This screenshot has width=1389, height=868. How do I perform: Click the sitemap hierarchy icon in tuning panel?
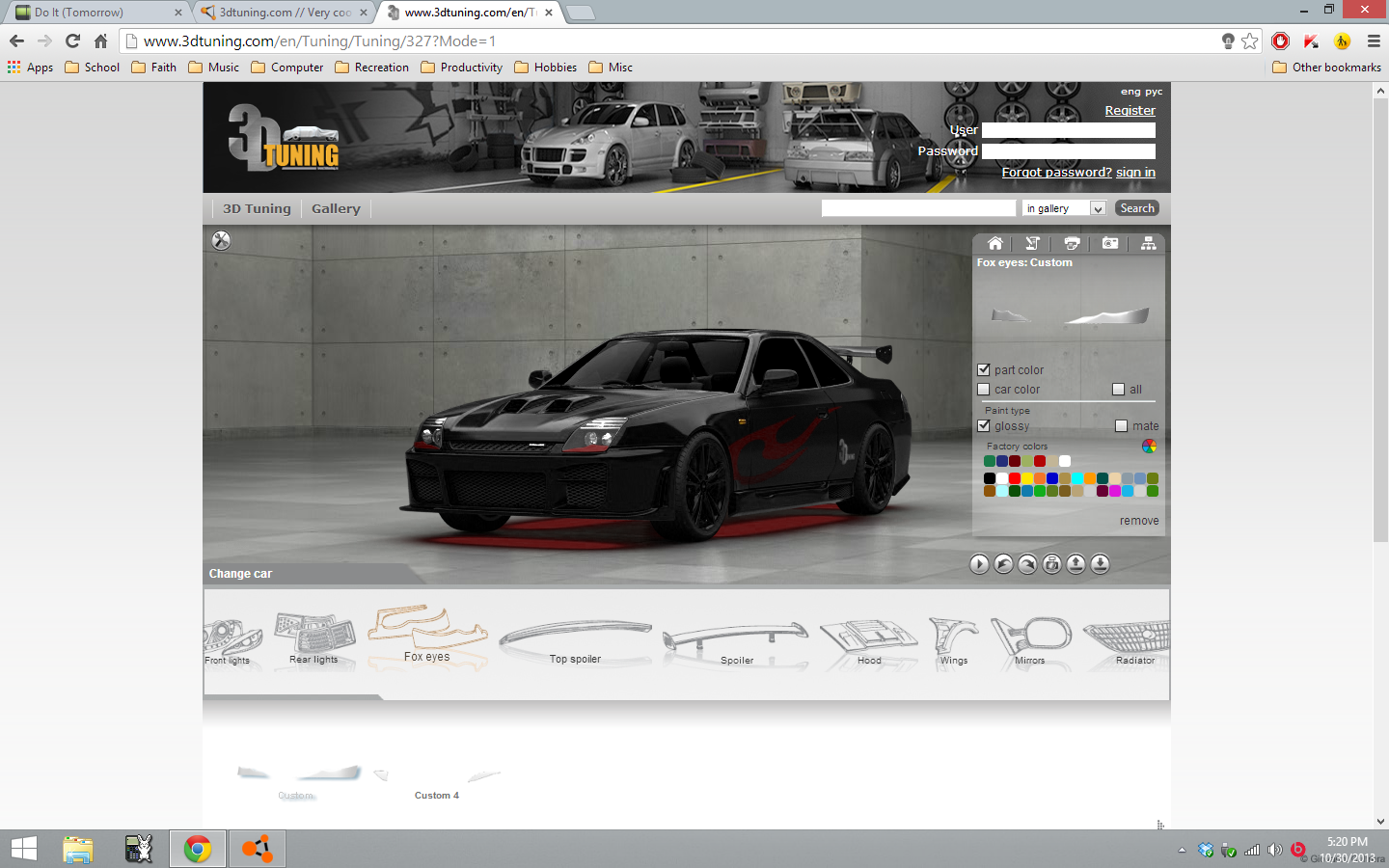pos(1148,243)
